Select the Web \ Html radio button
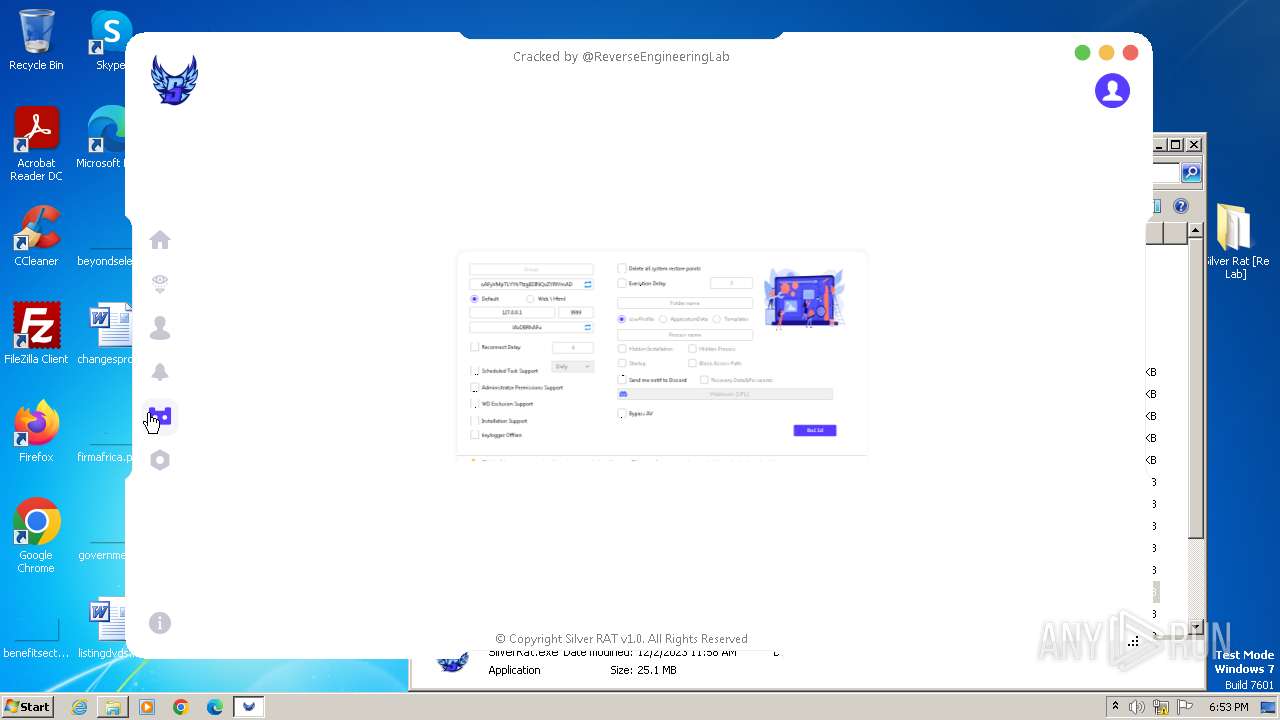1280x720 pixels. [530, 299]
